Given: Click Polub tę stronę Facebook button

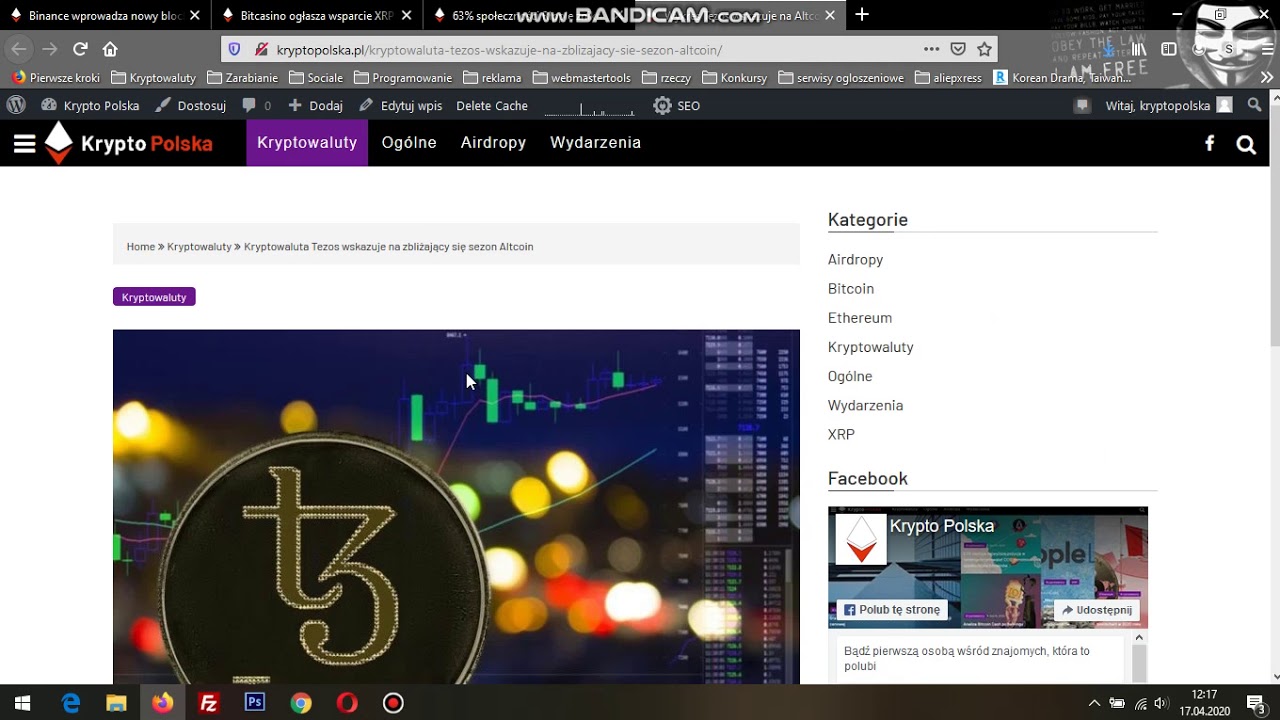Looking at the screenshot, I should (x=892, y=610).
